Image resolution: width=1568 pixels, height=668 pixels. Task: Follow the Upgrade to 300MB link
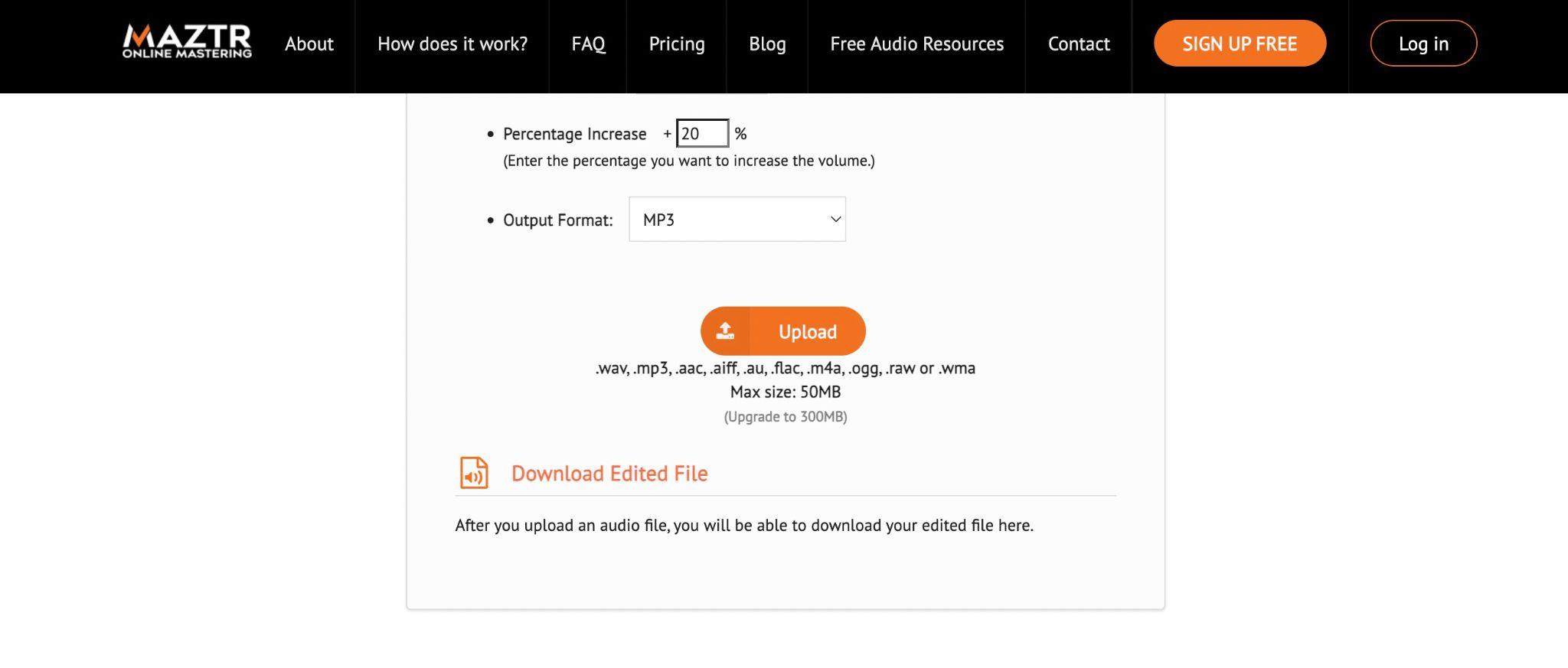point(786,417)
